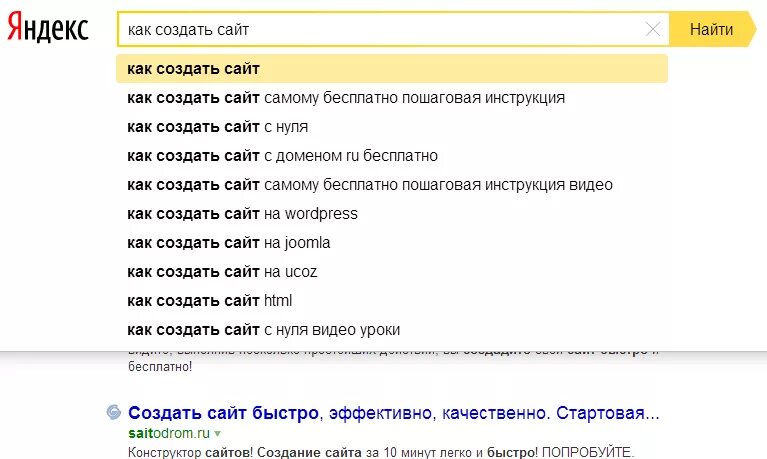Select the highlighted suggestion 'как создать сайт'
Screen dimensions: 767x459
(x=392, y=69)
